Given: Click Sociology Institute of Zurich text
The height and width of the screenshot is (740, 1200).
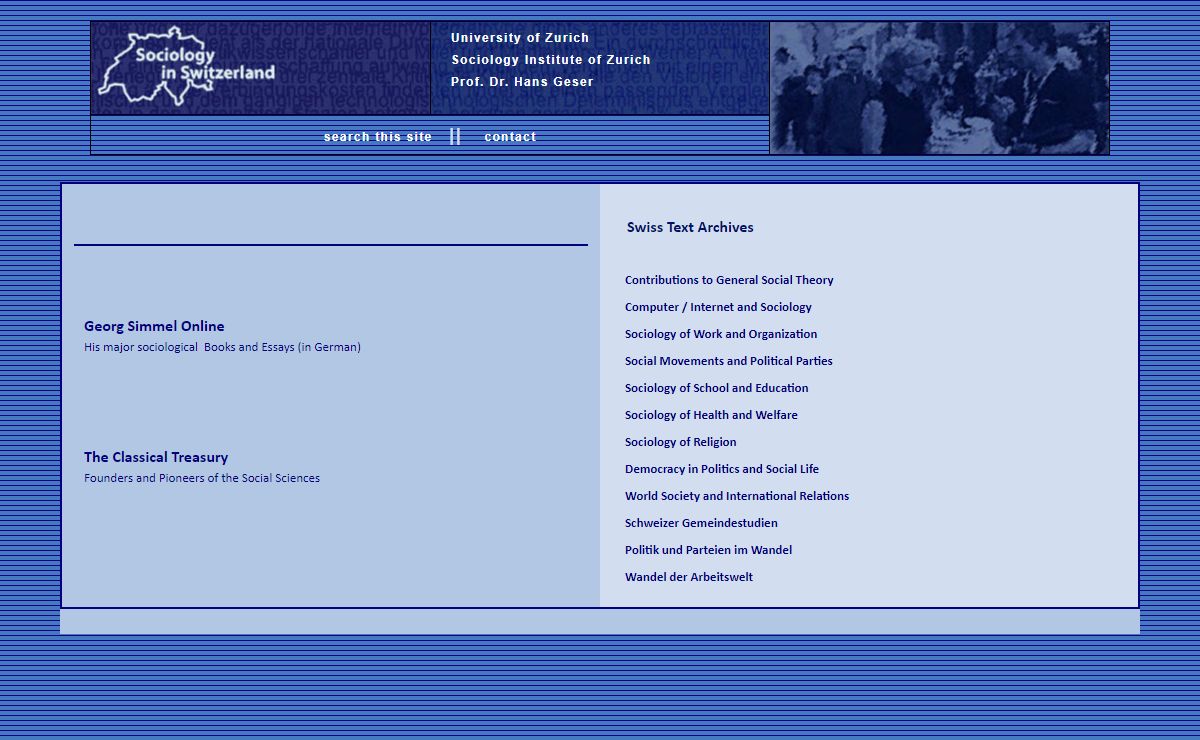Looking at the screenshot, I should pyautogui.click(x=551, y=60).
